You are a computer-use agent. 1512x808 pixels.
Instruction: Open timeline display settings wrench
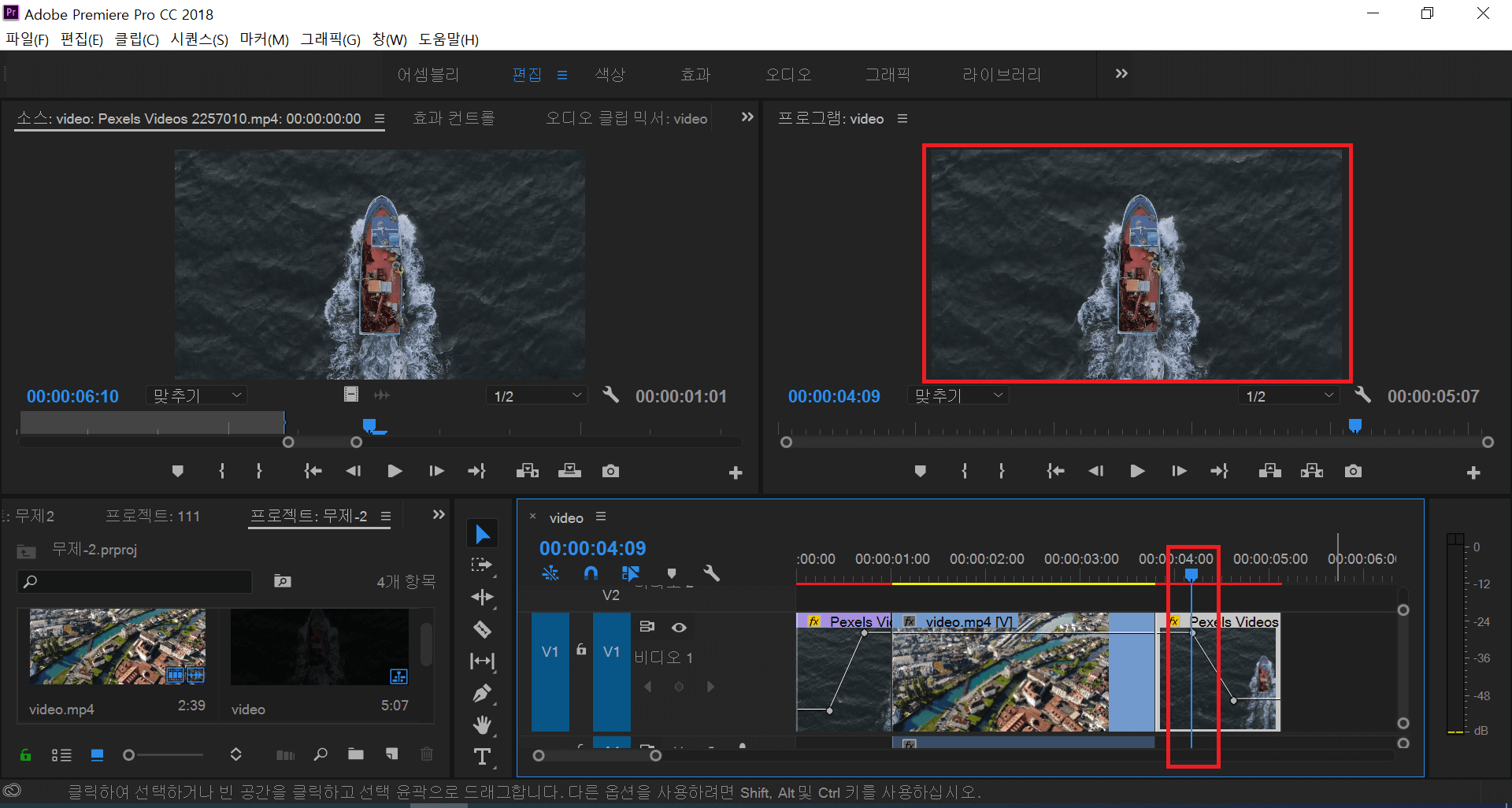(x=711, y=573)
